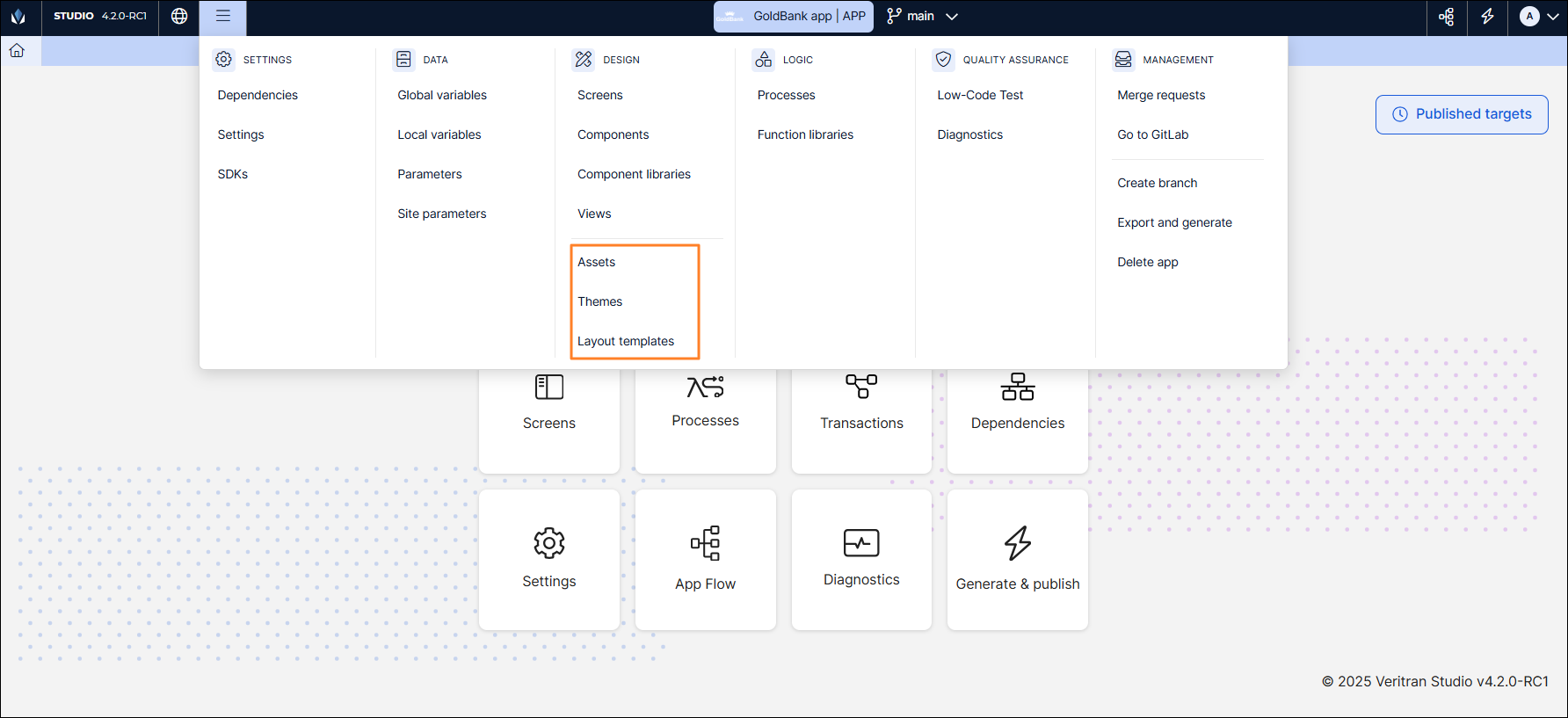Open the Transactions tile
The width and height of the screenshot is (1568, 718).
(x=861, y=404)
